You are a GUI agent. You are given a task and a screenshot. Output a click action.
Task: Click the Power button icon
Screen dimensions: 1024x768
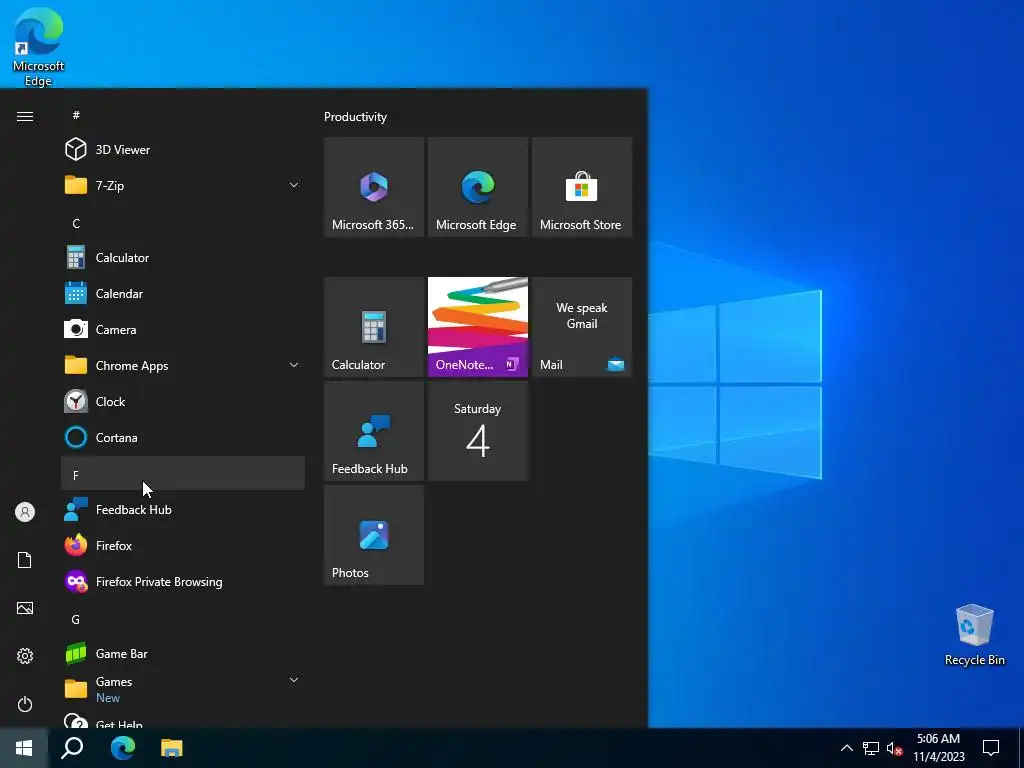[25, 704]
